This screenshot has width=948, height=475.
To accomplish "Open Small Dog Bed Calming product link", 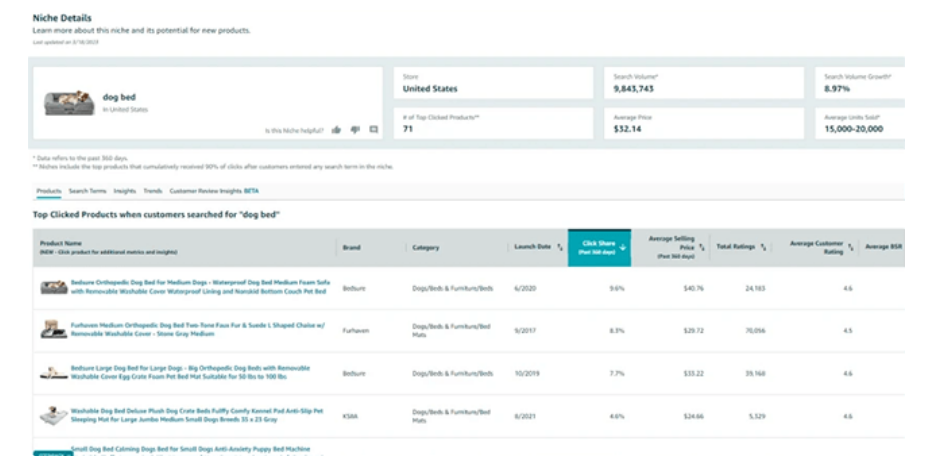I will point(190,449).
